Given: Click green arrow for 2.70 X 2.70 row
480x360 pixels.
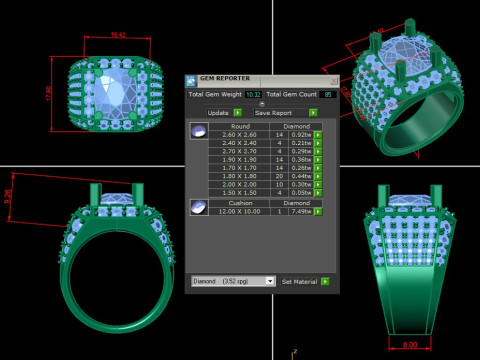Looking at the screenshot, I should pyautogui.click(x=318, y=152).
